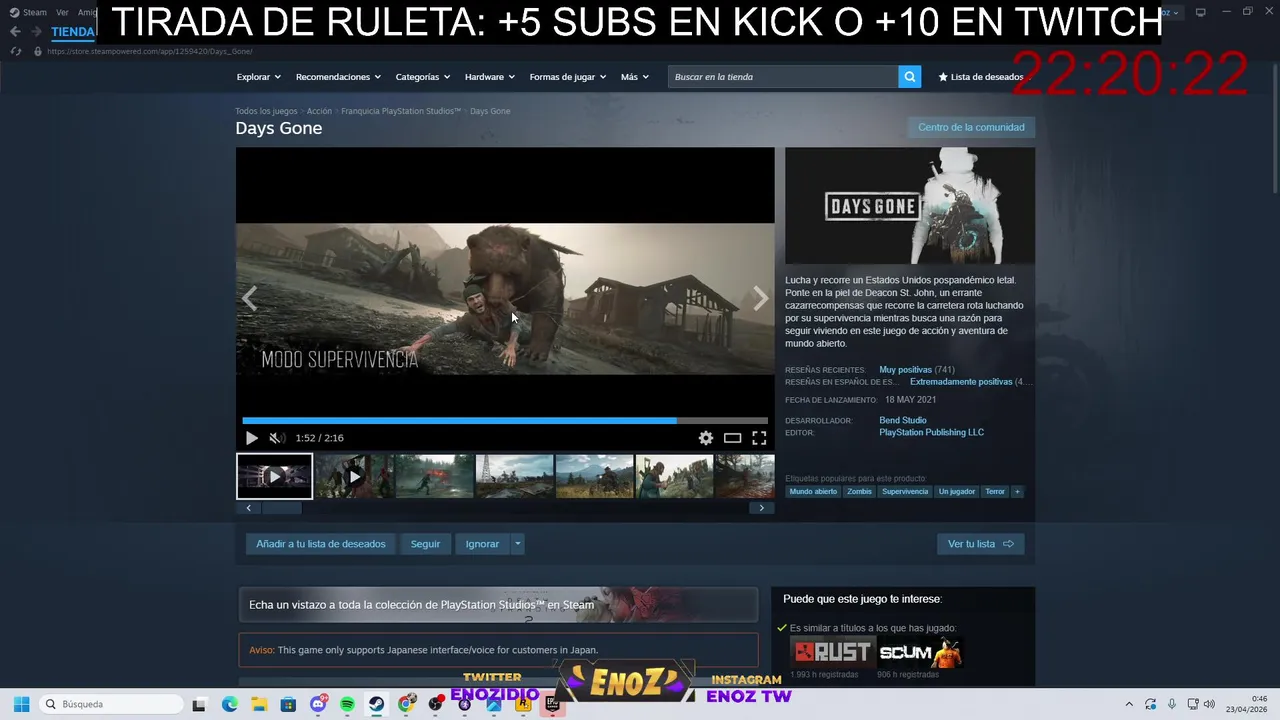Click the Seguir button
Viewport: 1280px width, 720px height.
(x=425, y=544)
